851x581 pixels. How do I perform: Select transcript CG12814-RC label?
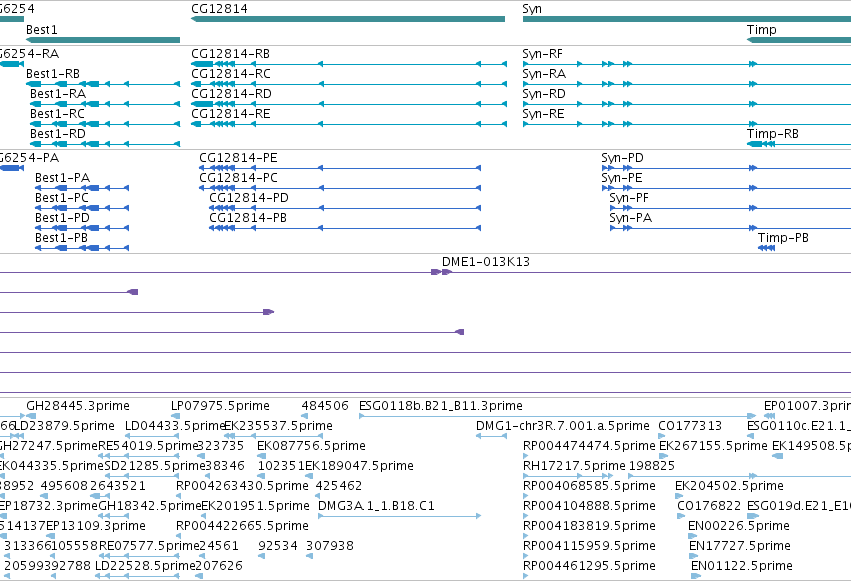[231, 74]
